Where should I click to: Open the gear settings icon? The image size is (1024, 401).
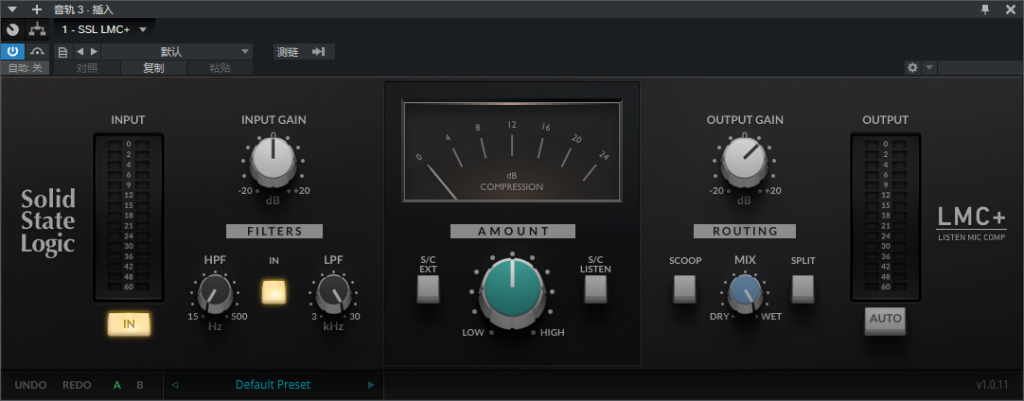click(912, 67)
